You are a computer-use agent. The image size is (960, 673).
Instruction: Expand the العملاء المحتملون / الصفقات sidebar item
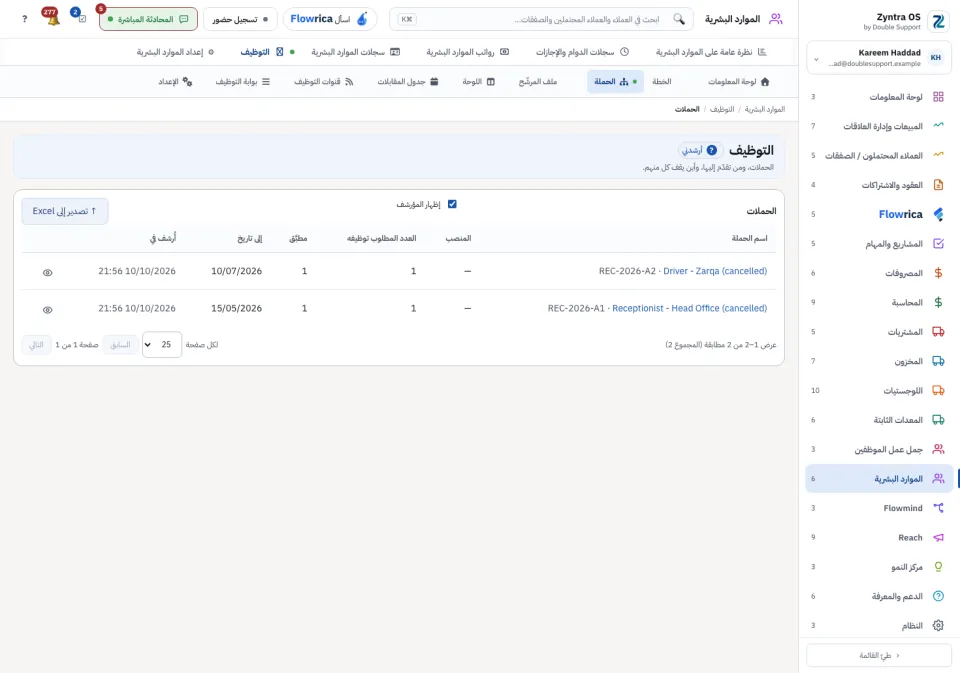click(879, 156)
